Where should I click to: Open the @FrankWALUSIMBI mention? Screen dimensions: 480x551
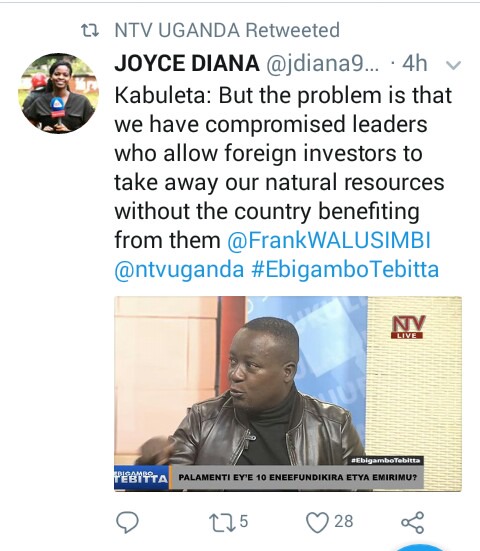coord(329,240)
